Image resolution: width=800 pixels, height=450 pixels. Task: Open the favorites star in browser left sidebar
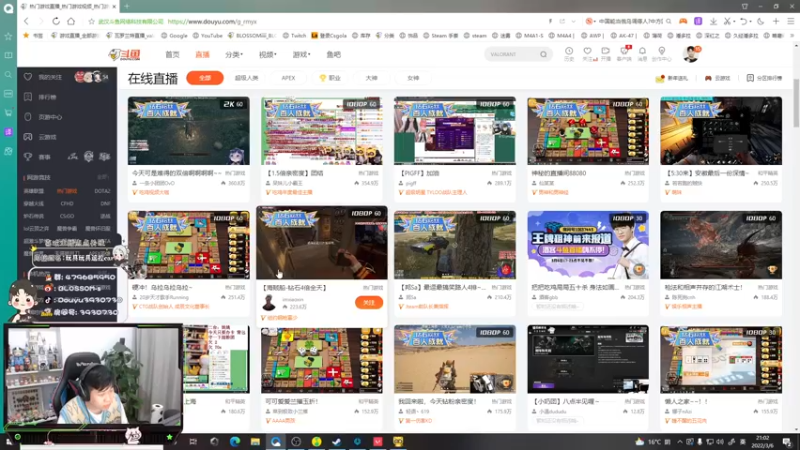pyautogui.click(x=8, y=36)
